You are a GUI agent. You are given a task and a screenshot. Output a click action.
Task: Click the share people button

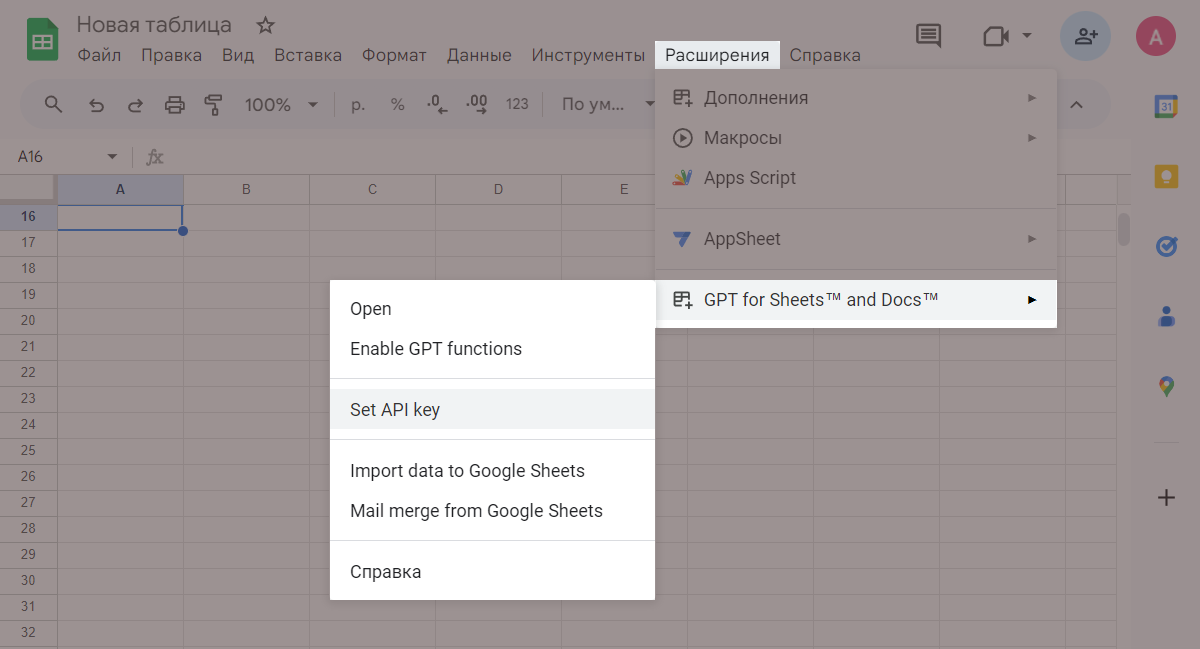coord(1085,37)
